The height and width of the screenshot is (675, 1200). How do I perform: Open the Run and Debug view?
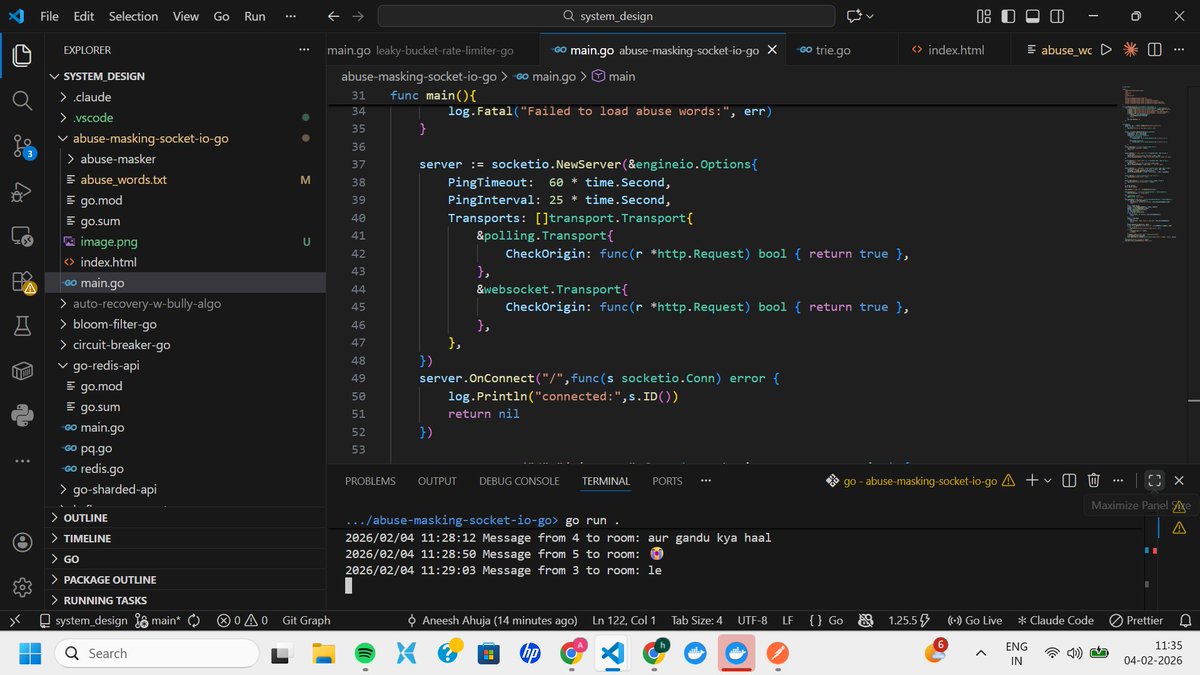pos(22,193)
